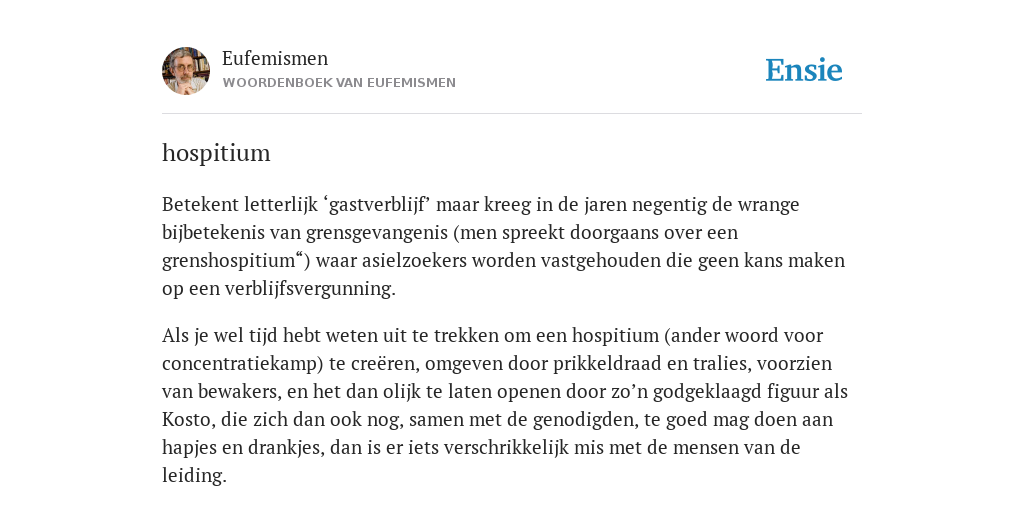The width and height of the screenshot is (1024, 512).
Task: Click the word Betekent starting first paragraph
Action: tap(200, 204)
